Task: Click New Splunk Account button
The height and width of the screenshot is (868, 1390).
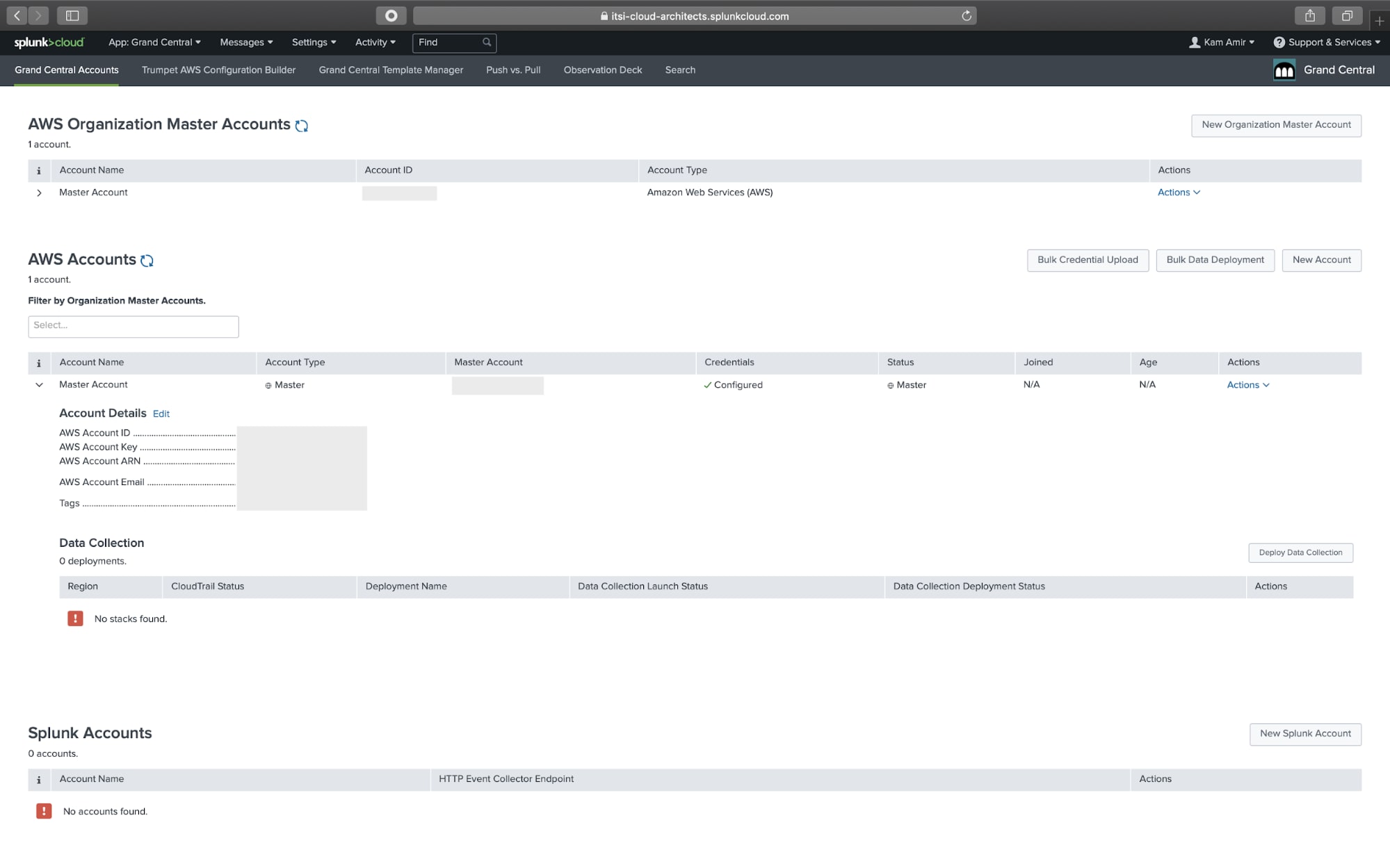Action: 1305,734
